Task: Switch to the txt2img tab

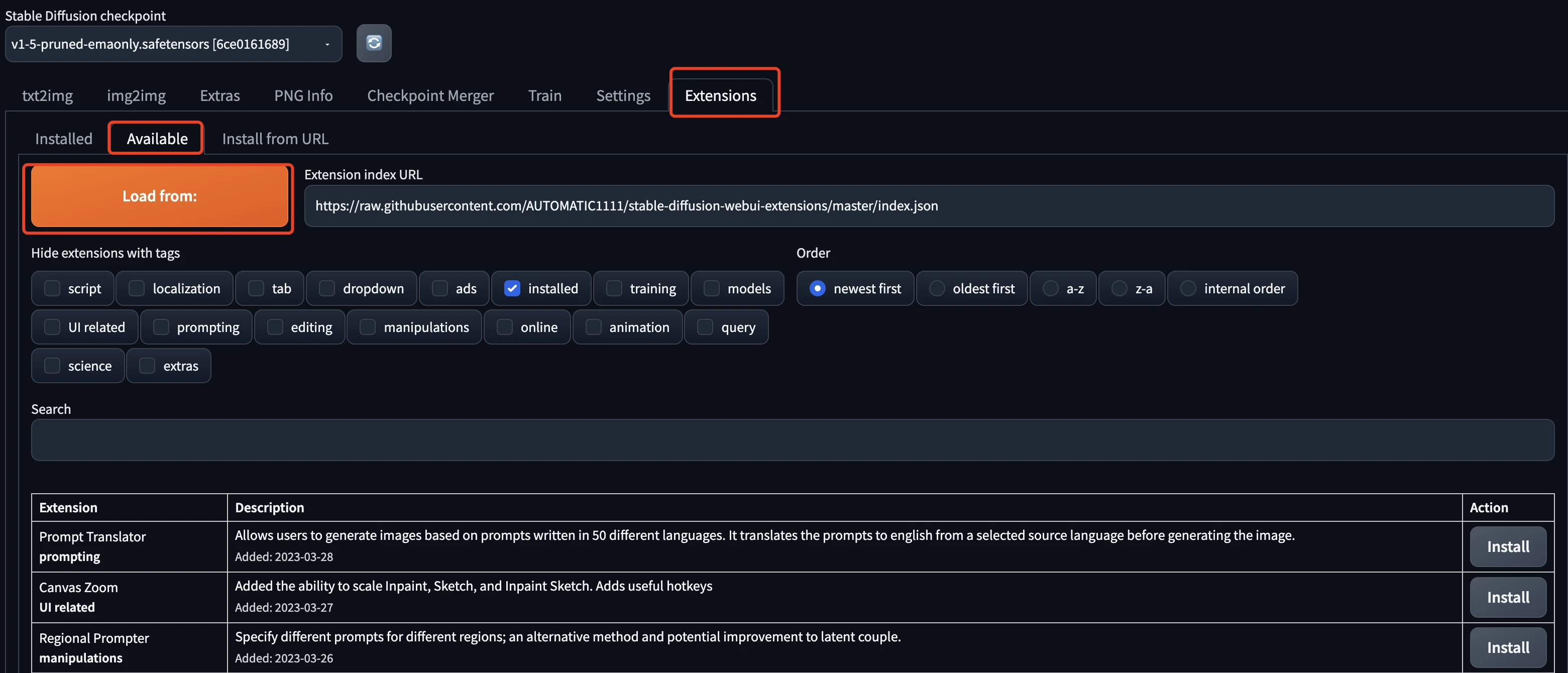Action: tap(48, 95)
